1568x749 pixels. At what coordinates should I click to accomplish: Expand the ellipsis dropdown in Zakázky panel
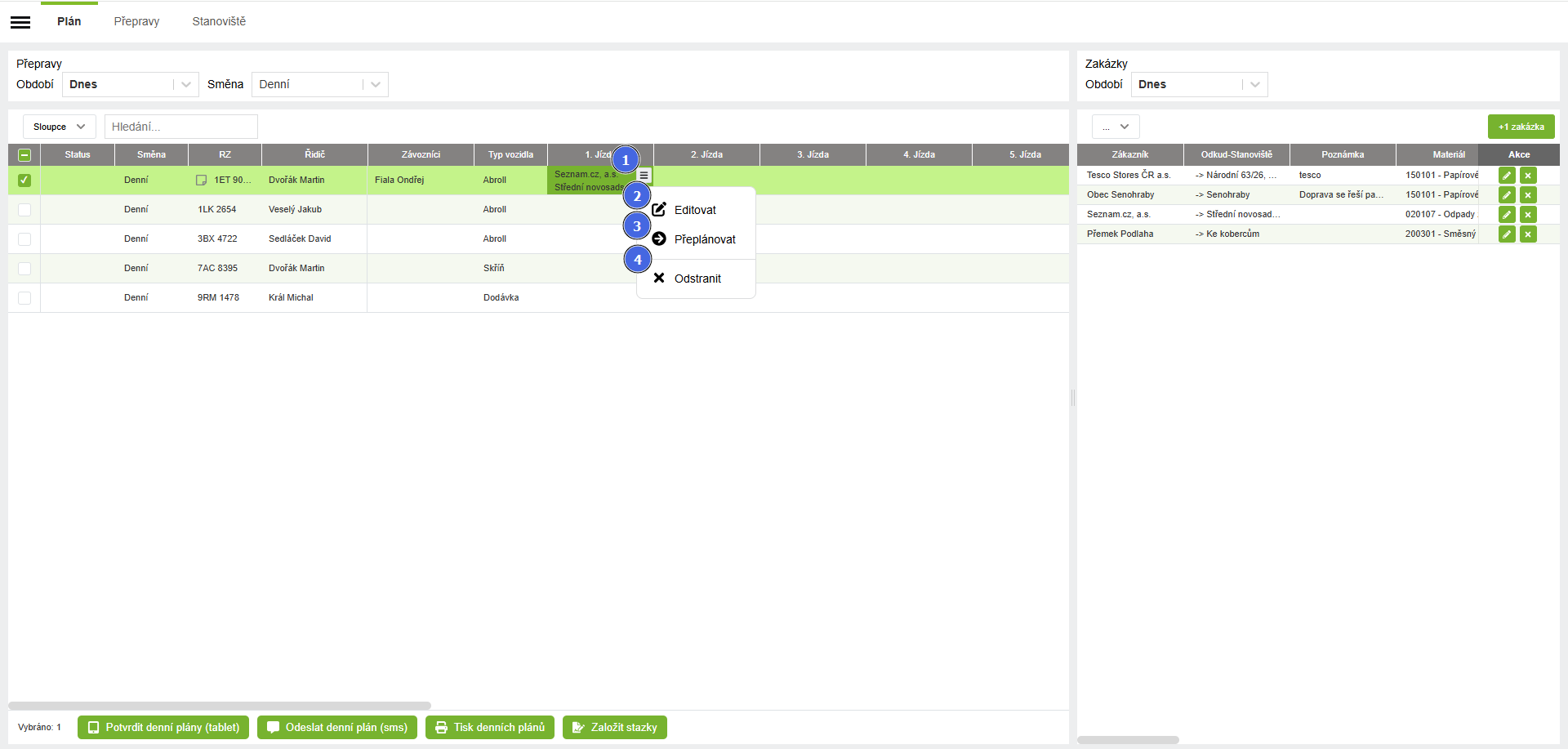tap(1116, 127)
